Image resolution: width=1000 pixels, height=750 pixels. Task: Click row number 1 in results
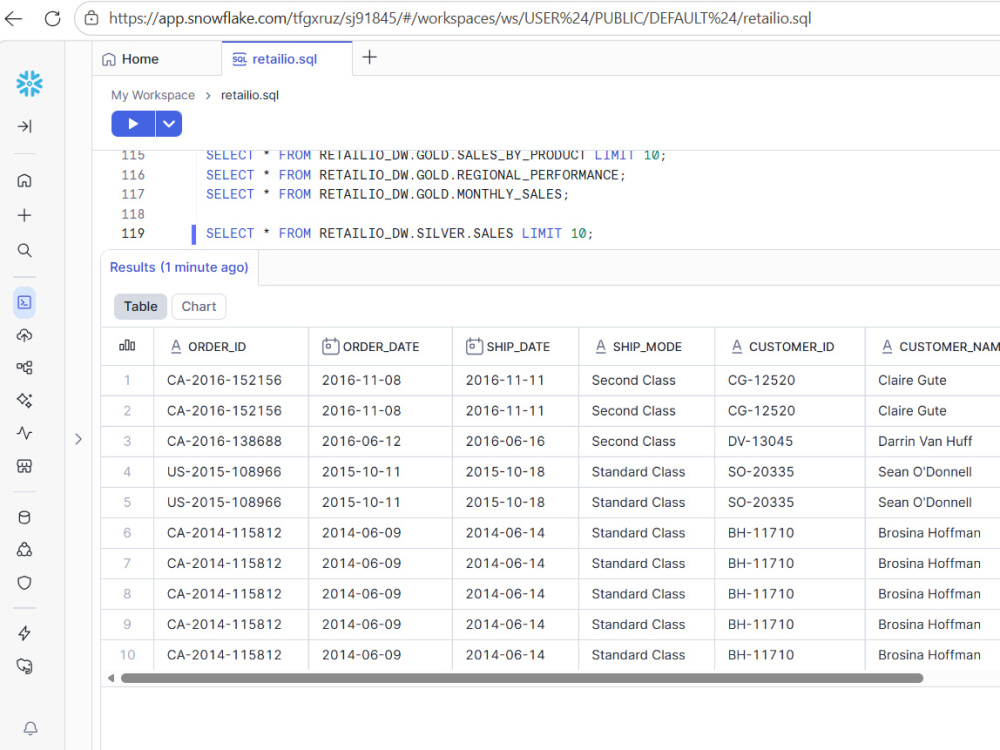[x=127, y=380]
